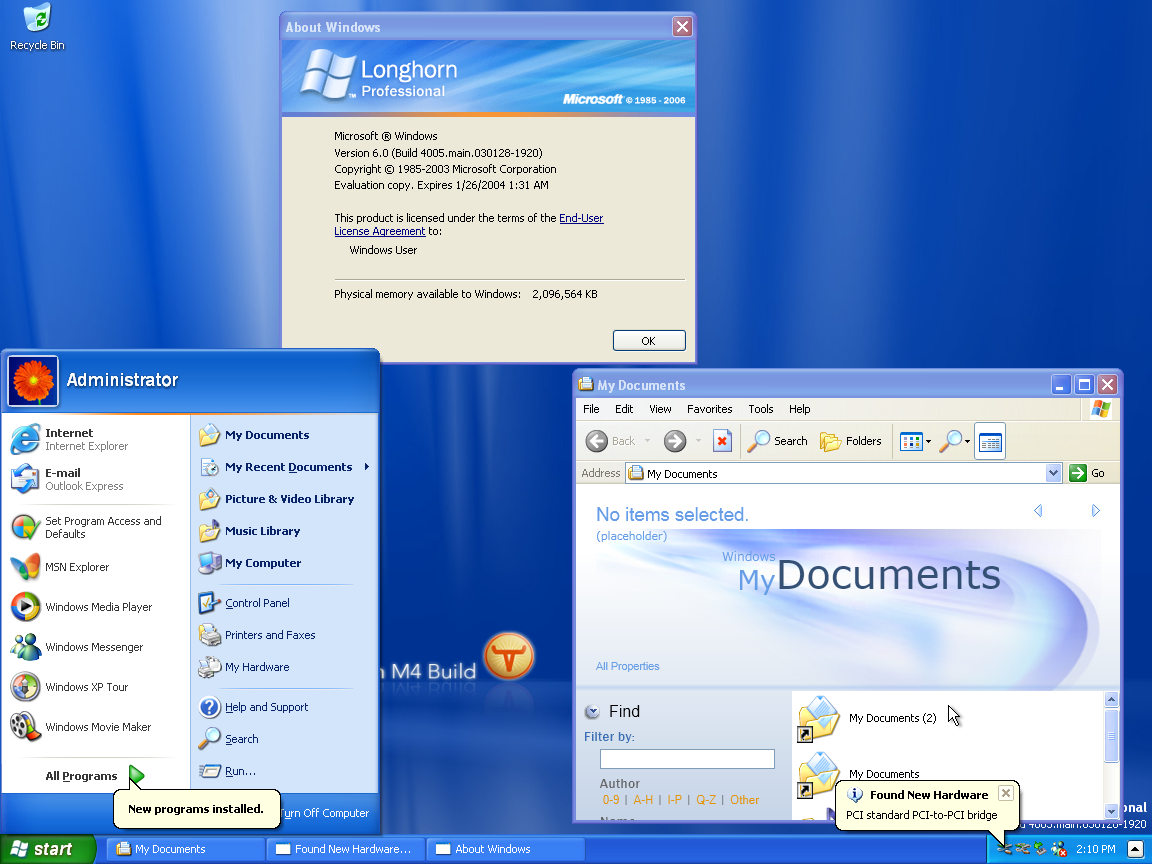Click the Forward arrow in My Documents toolbar

click(x=674, y=441)
